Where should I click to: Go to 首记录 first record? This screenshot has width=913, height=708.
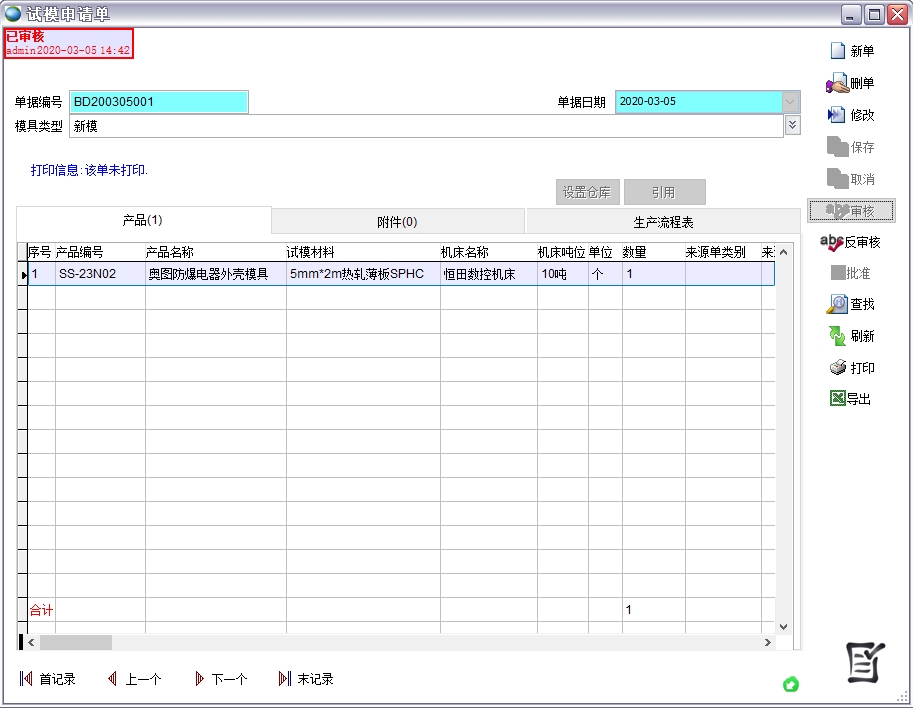click(48, 679)
